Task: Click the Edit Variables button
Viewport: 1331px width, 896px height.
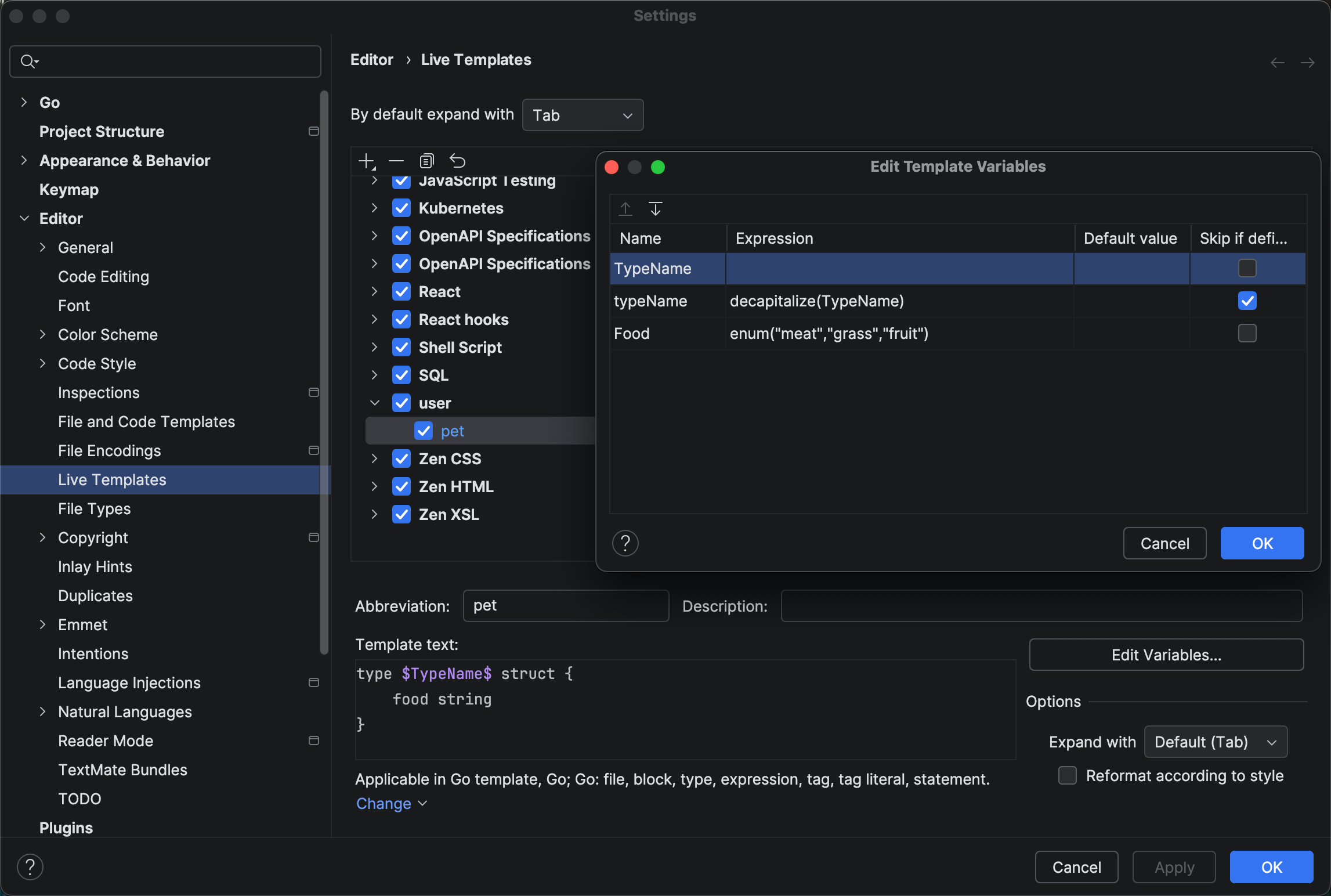Action: pos(1166,655)
